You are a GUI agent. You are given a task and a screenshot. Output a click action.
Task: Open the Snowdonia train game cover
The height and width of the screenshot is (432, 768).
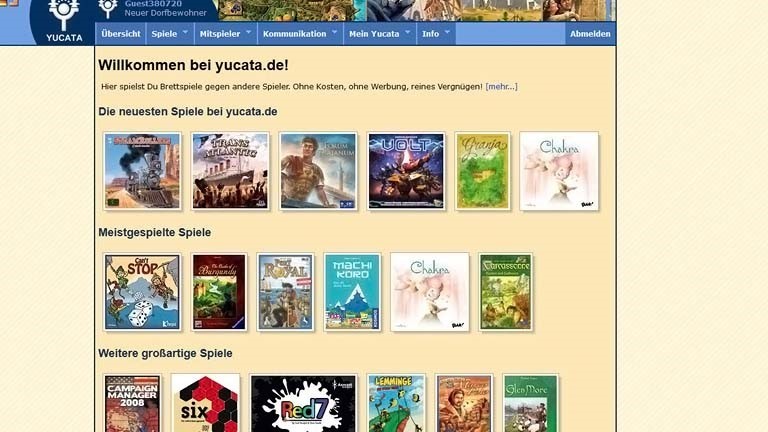[x=142, y=171]
